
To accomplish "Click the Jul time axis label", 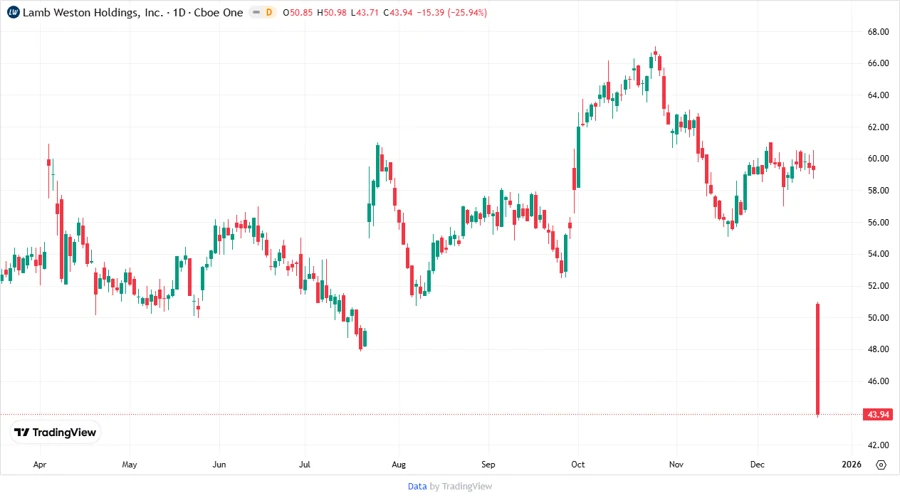I will [x=304, y=464].
